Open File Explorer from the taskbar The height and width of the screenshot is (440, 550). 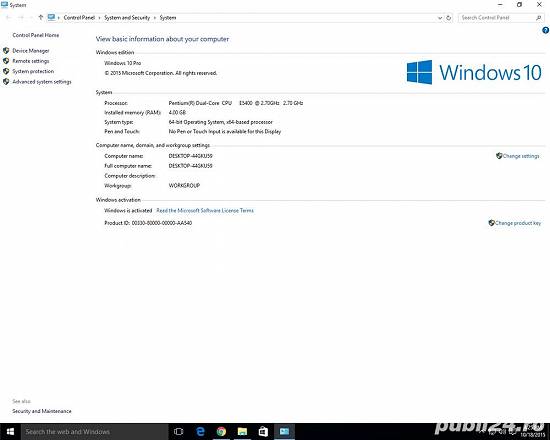(242, 432)
